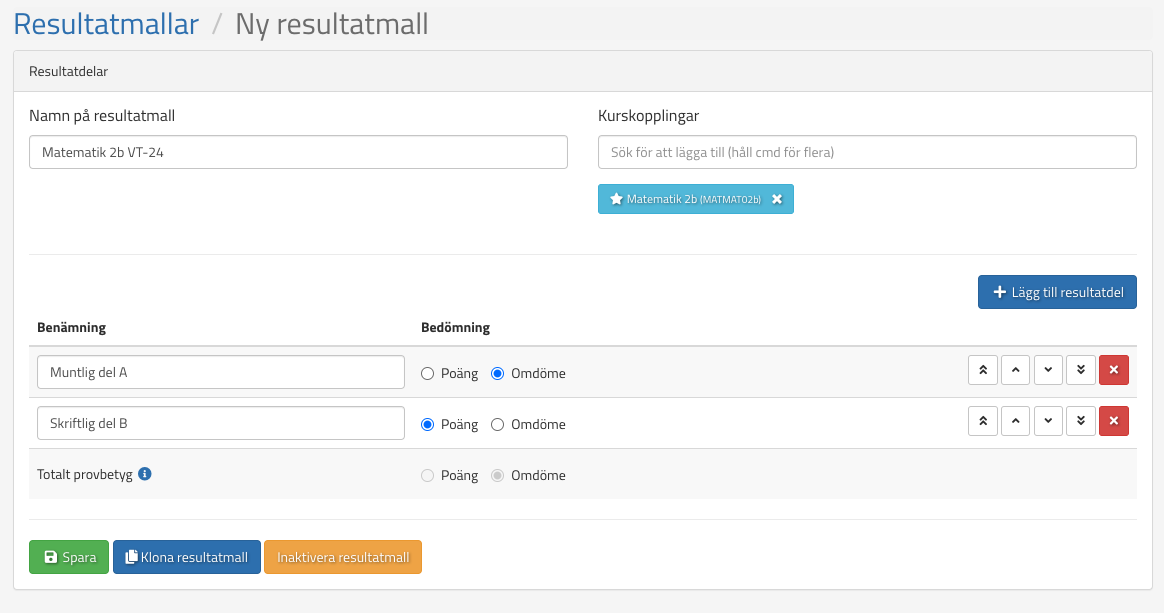Remove the Matematik 2b course tag

point(777,199)
